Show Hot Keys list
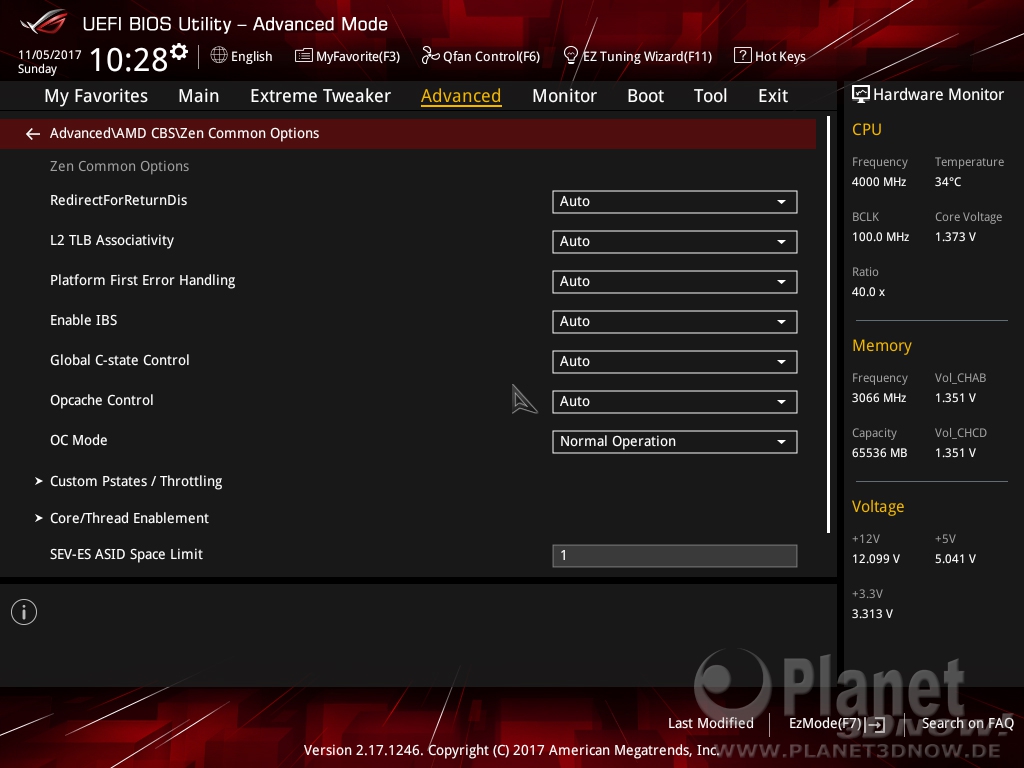1024x768 pixels. coord(770,56)
